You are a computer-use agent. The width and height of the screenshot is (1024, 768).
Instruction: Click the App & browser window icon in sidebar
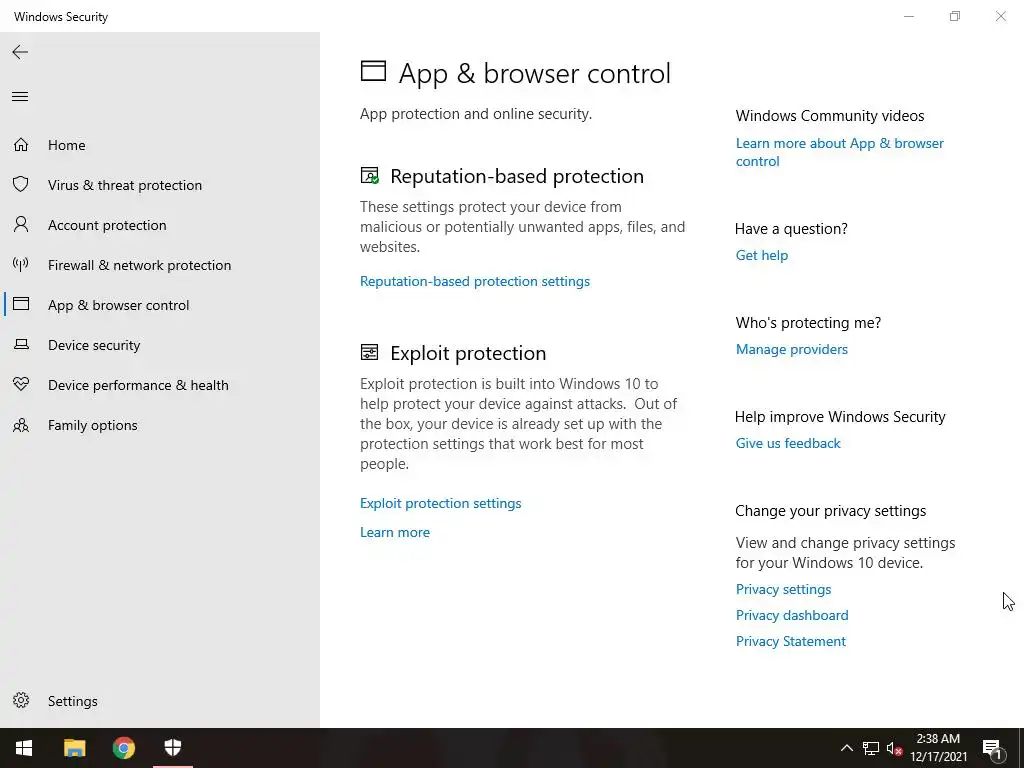click(x=21, y=304)
